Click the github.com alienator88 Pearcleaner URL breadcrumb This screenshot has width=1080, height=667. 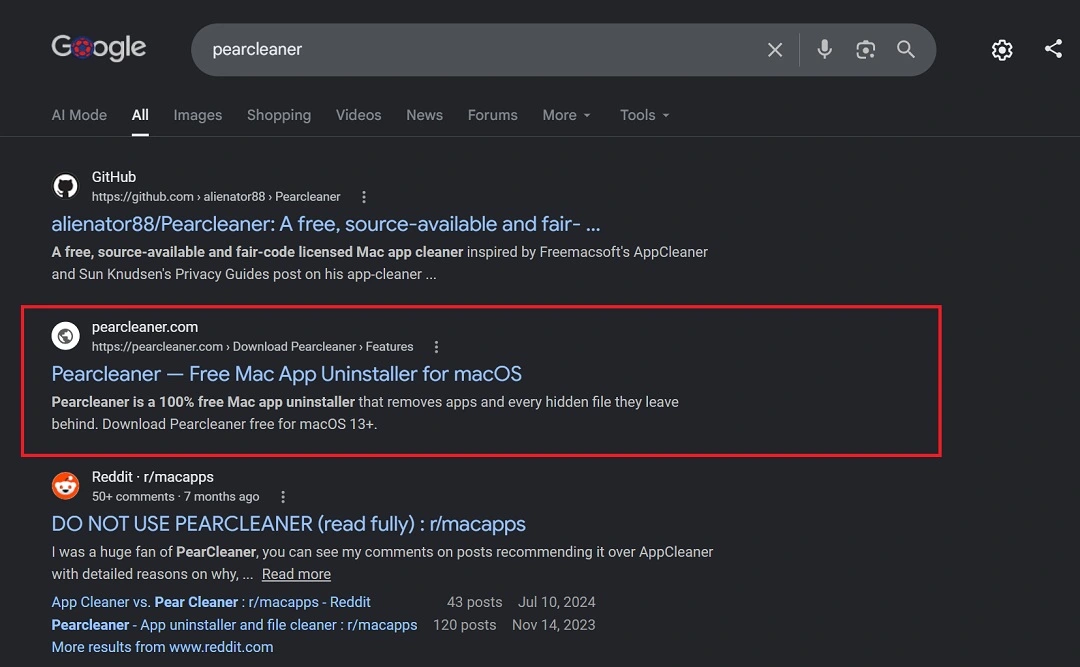216,197
